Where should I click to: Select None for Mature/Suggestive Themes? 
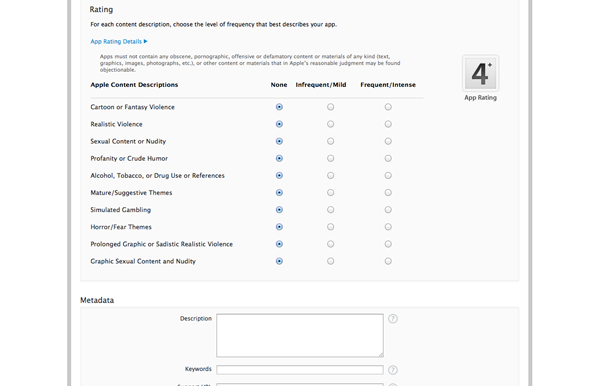(279, 192)
